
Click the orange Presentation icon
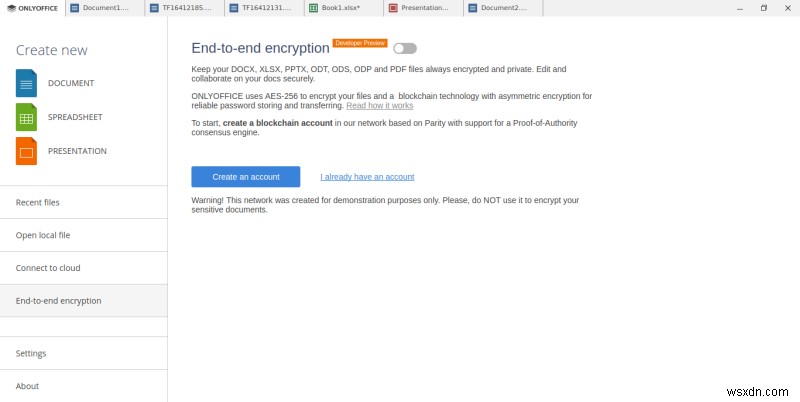(26, 151)
